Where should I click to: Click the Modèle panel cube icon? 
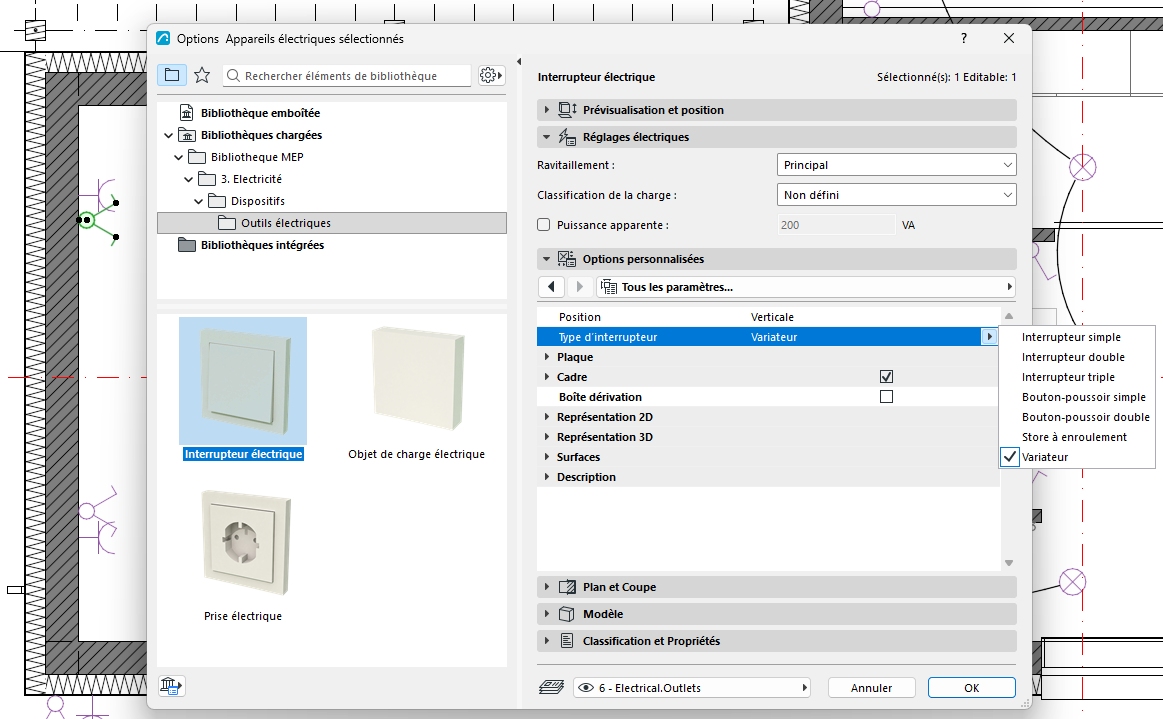(567, 614)
